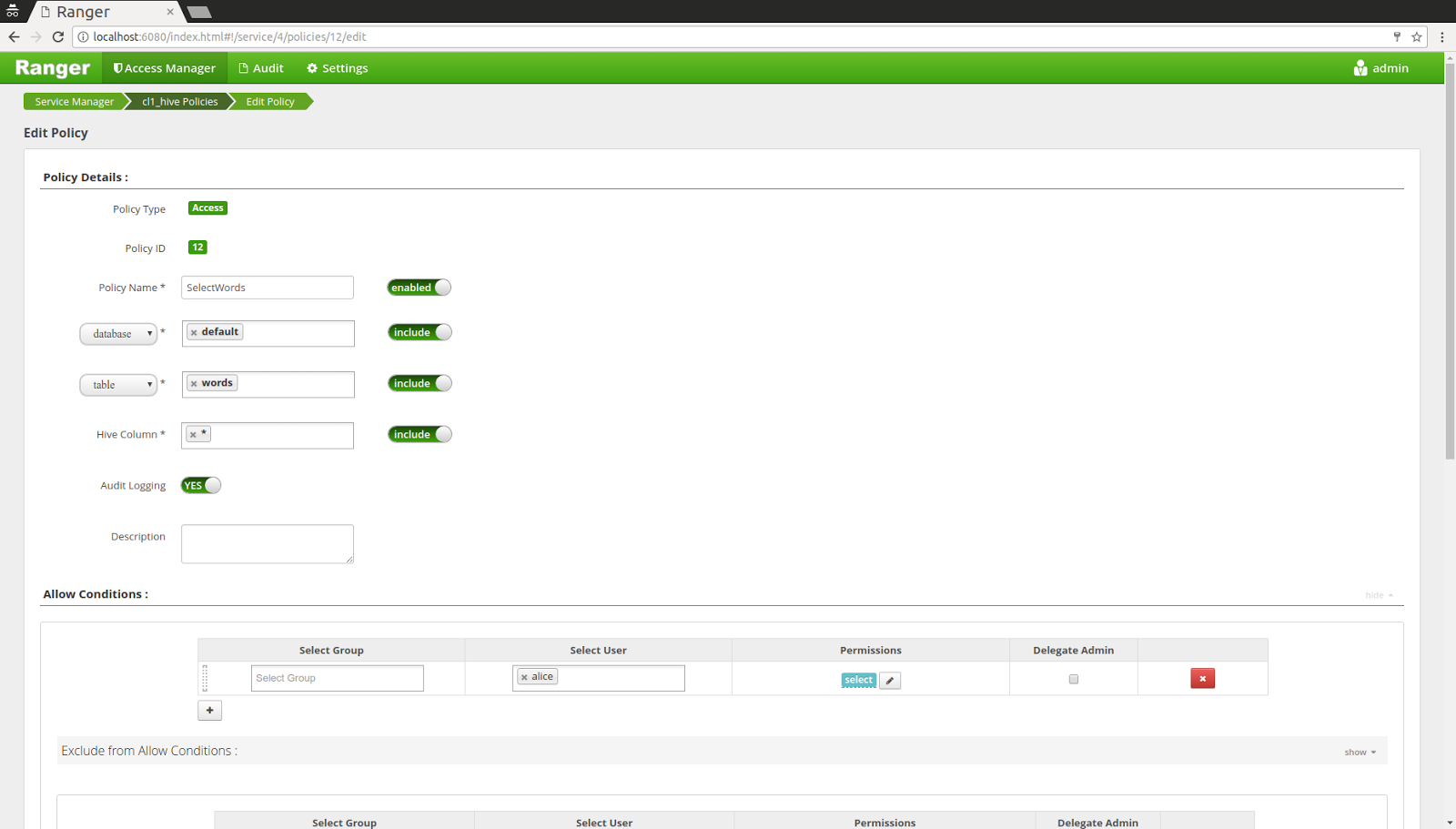Check the Delegate Admin checkbox
Screen dimensions: 1456x829
[1074, 679]
